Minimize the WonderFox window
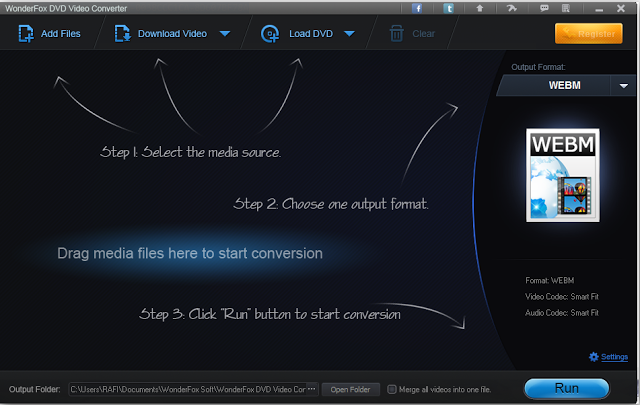This screenshot has width=640, height=405. [x=599, y=9]
